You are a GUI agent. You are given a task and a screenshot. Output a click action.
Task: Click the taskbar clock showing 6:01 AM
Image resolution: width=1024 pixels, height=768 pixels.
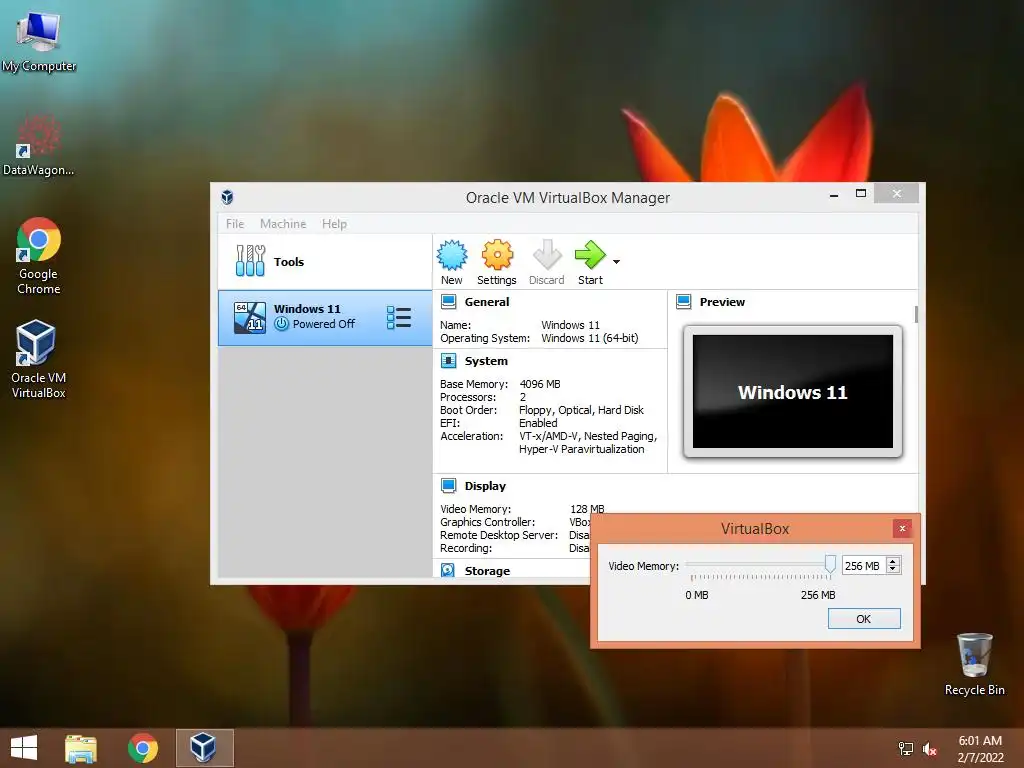click(980, 748)
